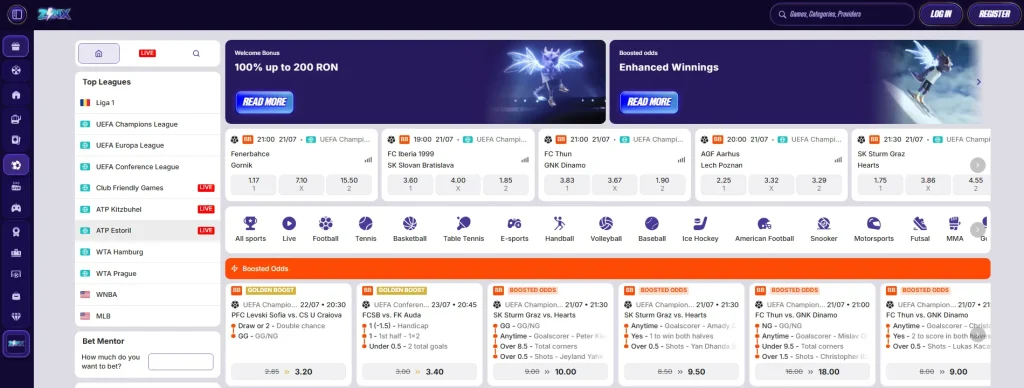Add FC Thun boost at 18.00

[x=812, y=372]
